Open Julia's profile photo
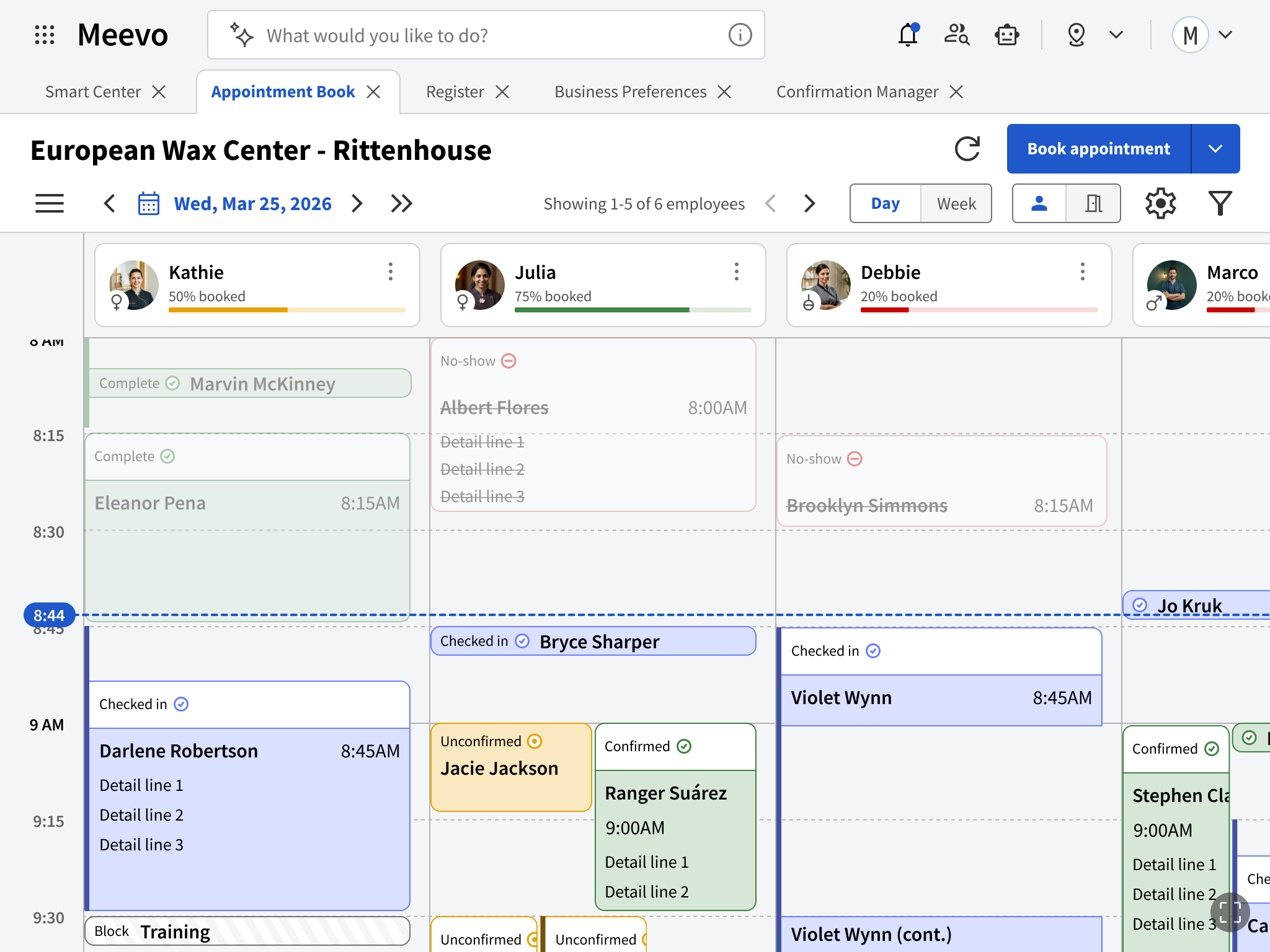The height and width of the screenshot is (952, 1270). click(x=480, y=285)
